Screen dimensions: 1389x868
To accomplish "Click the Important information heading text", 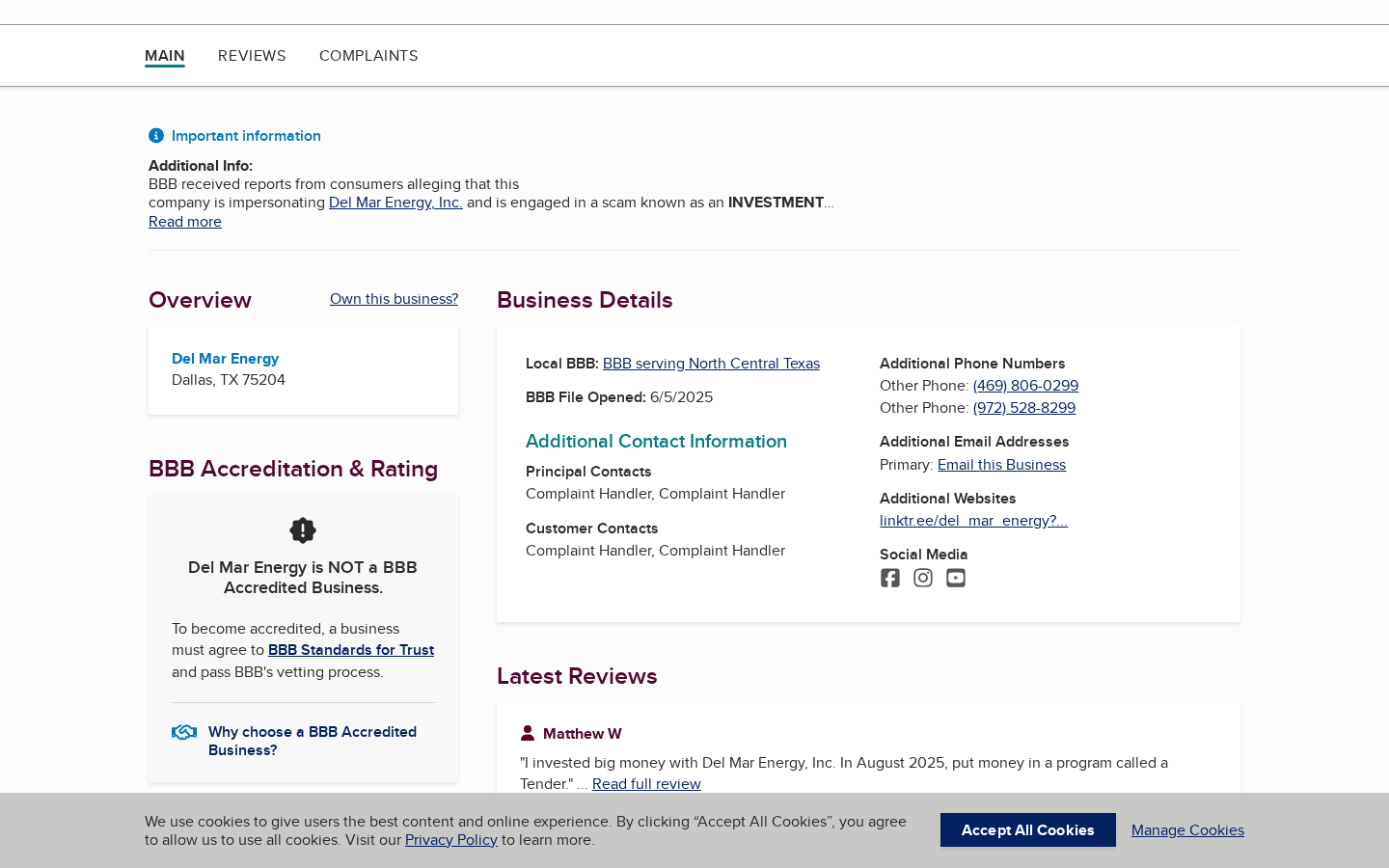I will point(246,136).
